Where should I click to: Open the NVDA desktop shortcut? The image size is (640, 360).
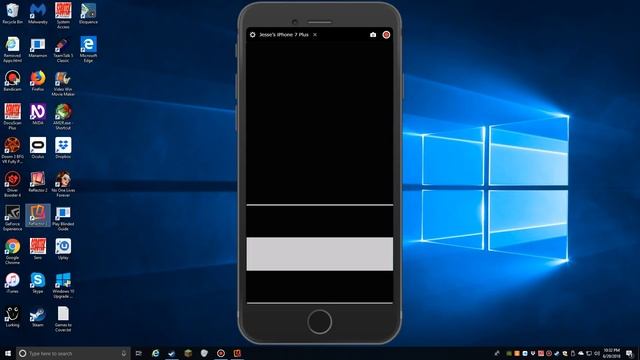(38, 114)
